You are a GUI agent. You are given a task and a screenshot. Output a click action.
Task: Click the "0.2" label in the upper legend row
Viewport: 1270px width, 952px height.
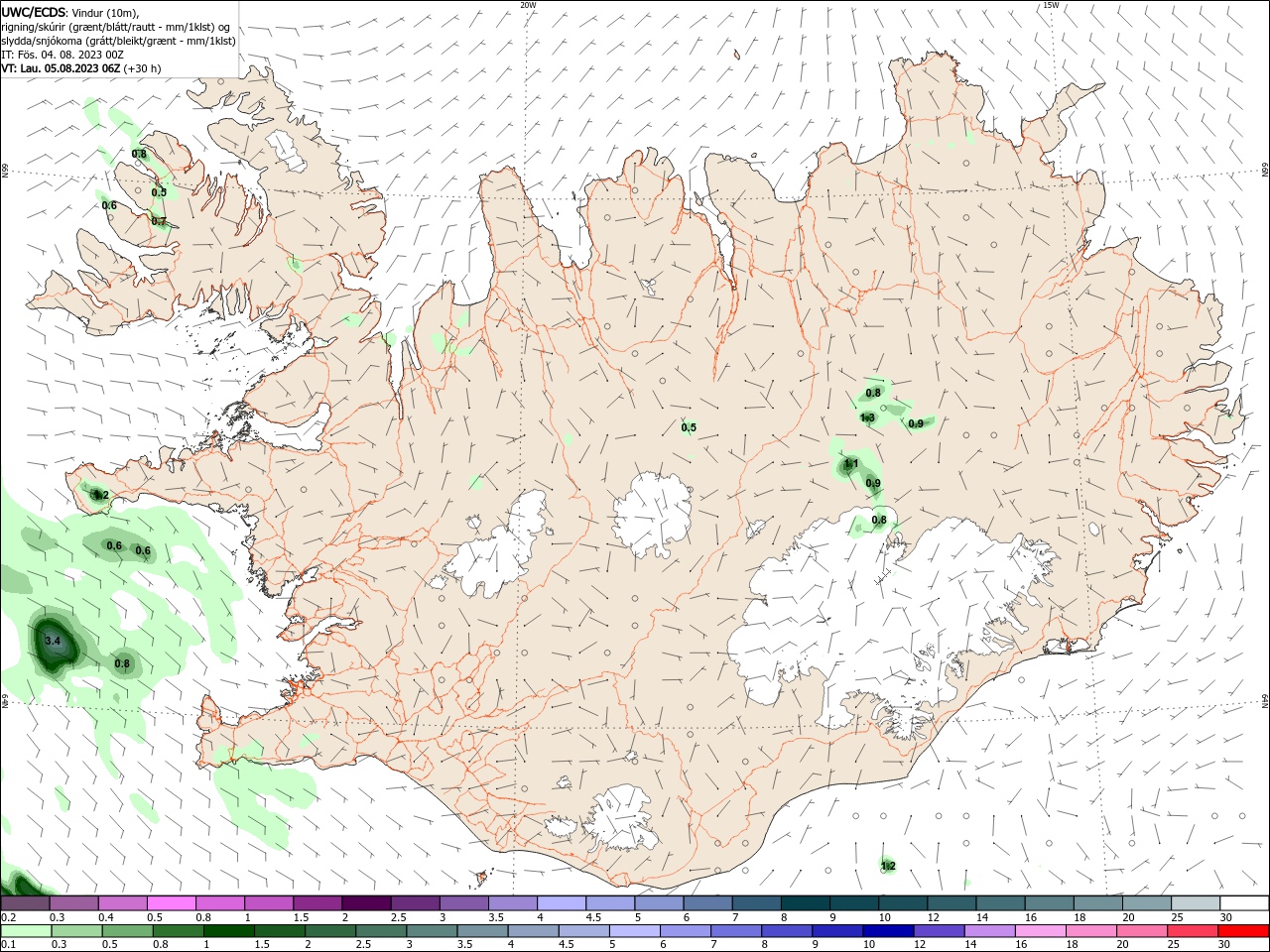pyautogui.click(x=8, y=917)
